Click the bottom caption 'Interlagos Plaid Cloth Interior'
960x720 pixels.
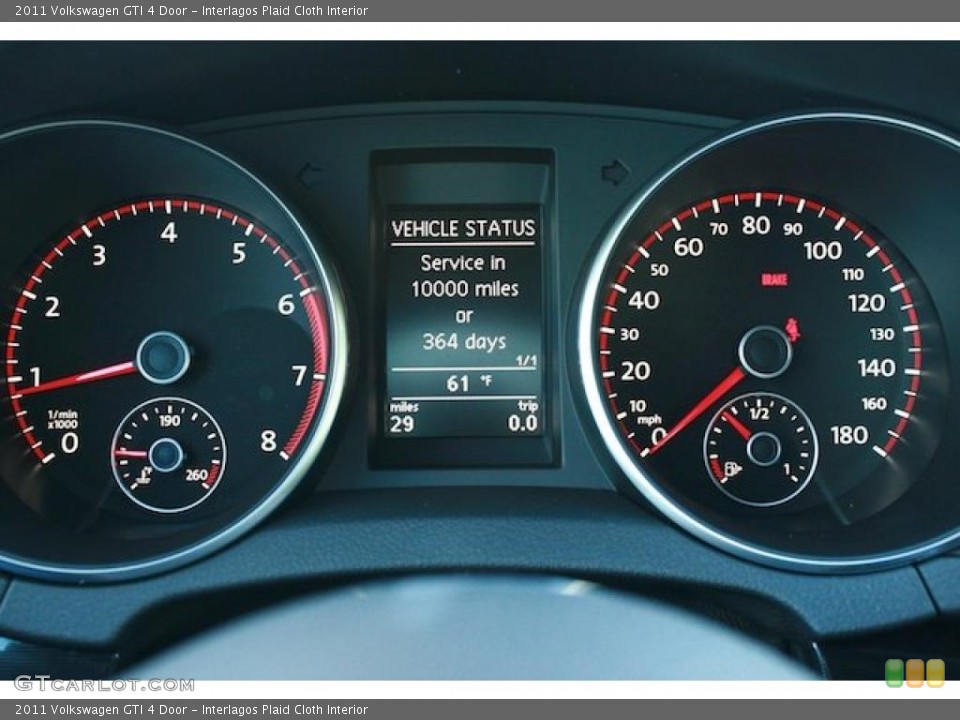tap(285, 710)
